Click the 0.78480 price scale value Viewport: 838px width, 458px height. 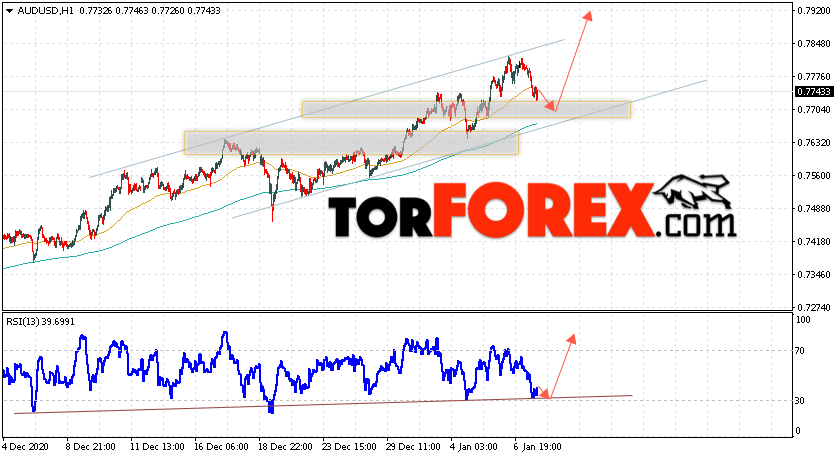click(x=813, y=44)
